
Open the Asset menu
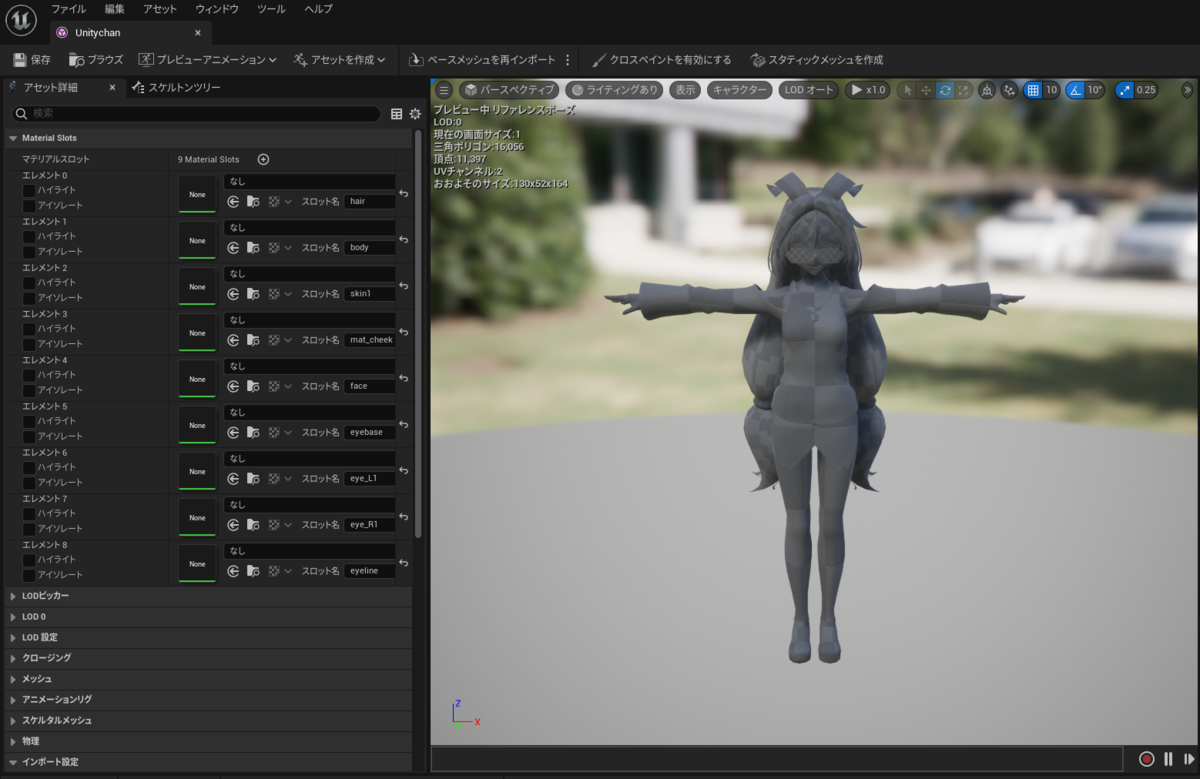point(160,9)
